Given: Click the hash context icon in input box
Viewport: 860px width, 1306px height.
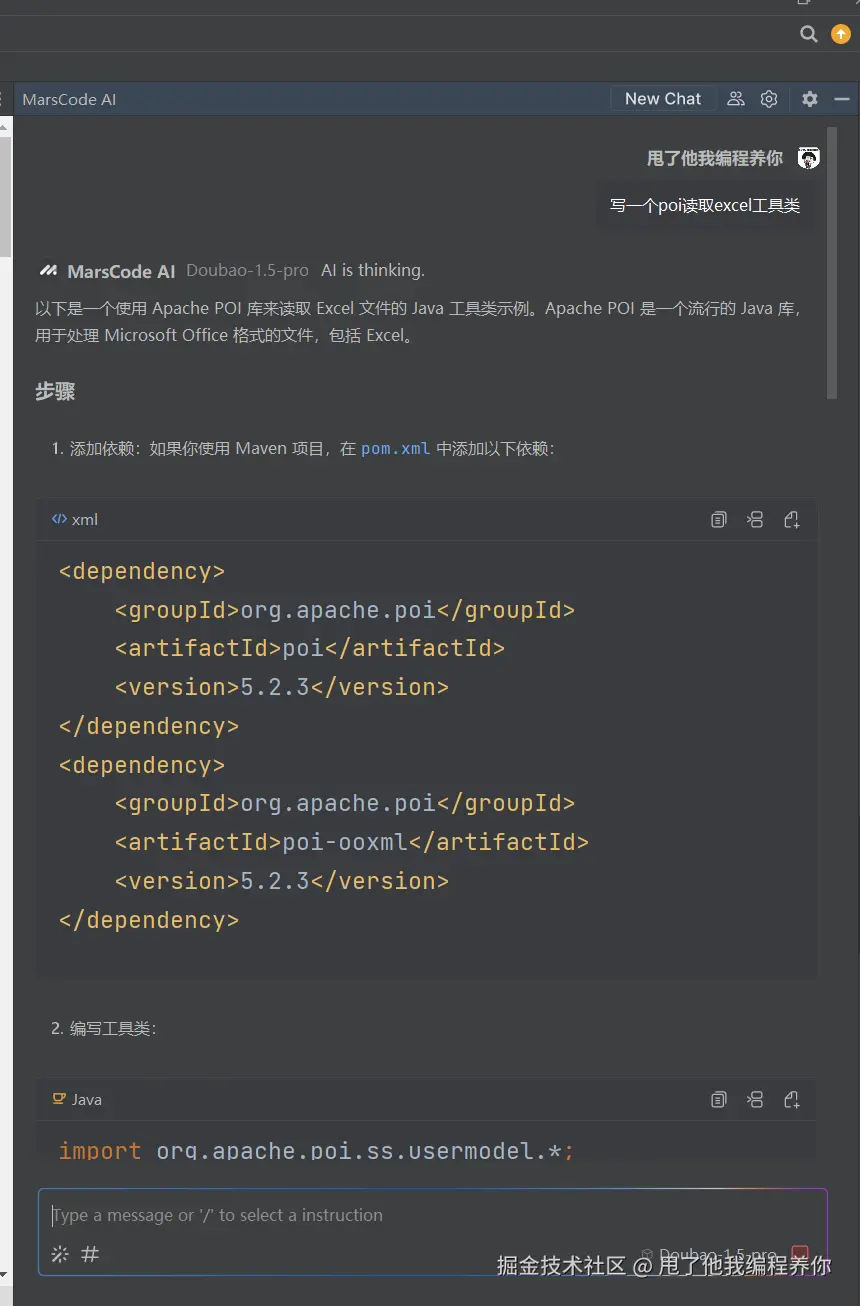Looking at the screenshot, I should (x=90, y=1254).
